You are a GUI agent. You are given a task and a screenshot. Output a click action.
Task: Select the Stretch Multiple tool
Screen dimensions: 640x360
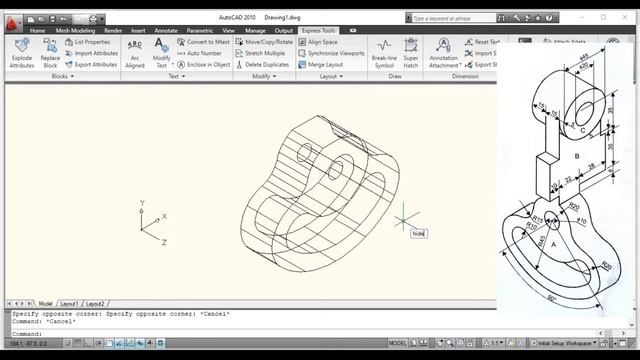[260, 53]
